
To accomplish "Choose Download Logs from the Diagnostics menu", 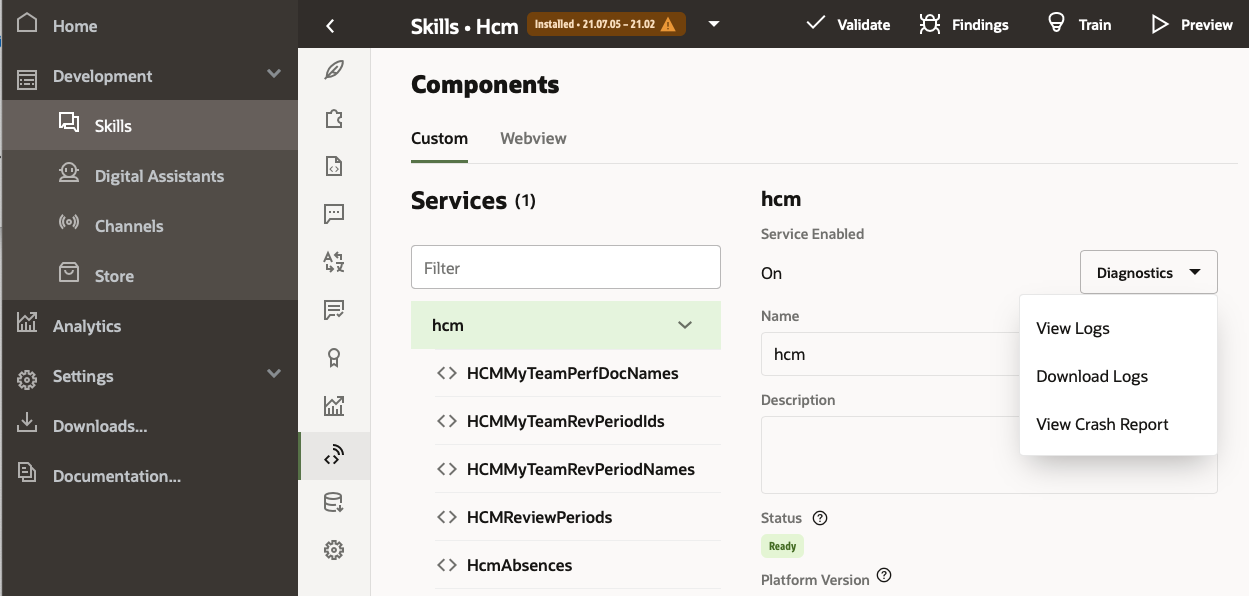I will click(x=1091, y=376).
